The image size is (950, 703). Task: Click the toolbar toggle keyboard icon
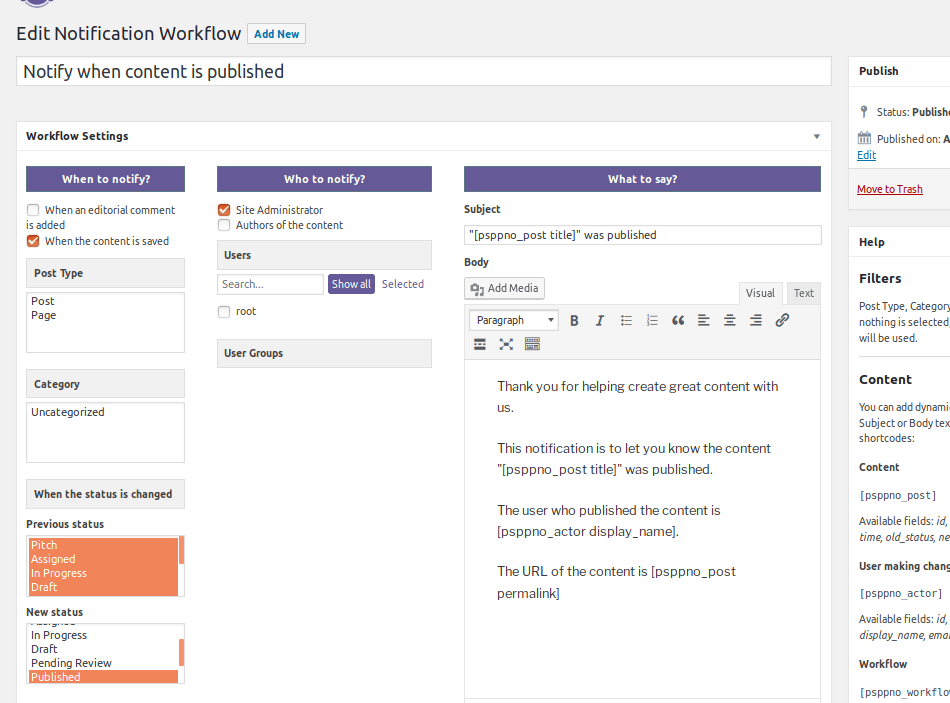click(532, 344)
